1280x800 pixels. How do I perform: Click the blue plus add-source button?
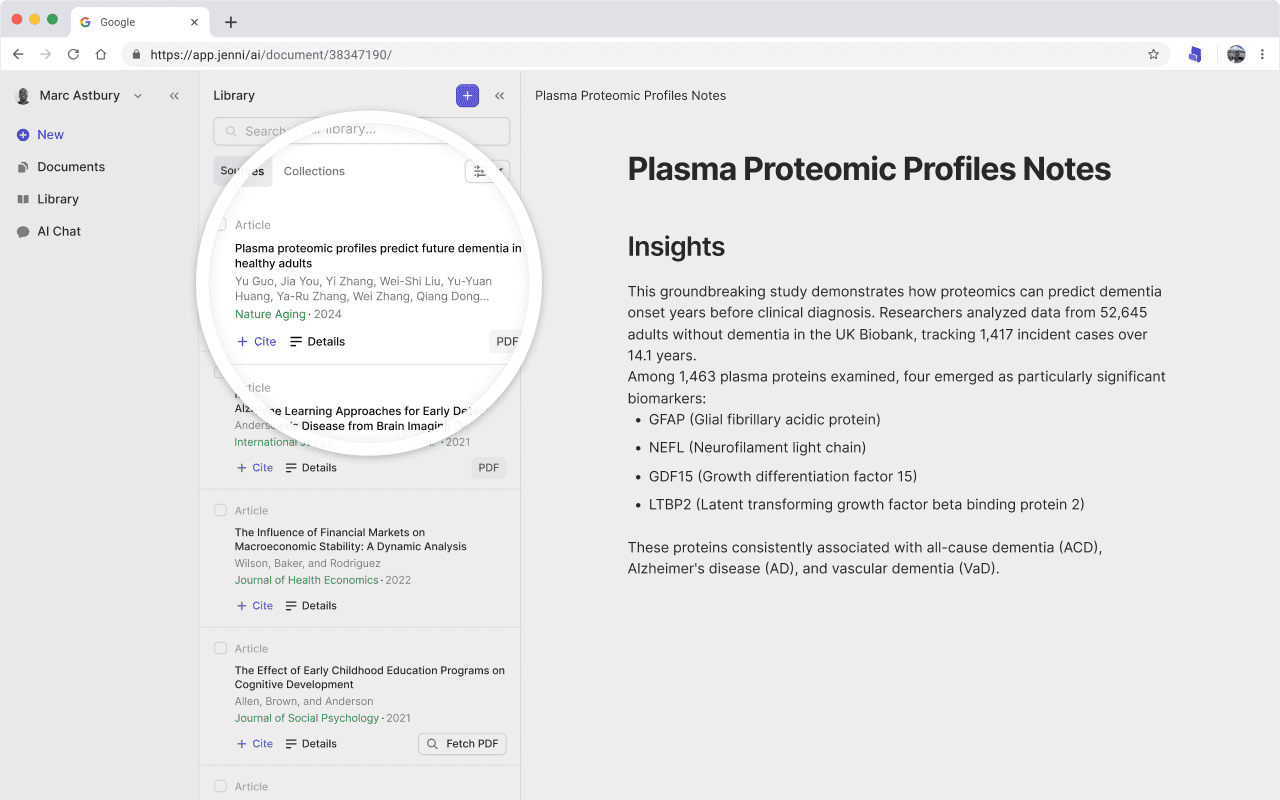467,96
